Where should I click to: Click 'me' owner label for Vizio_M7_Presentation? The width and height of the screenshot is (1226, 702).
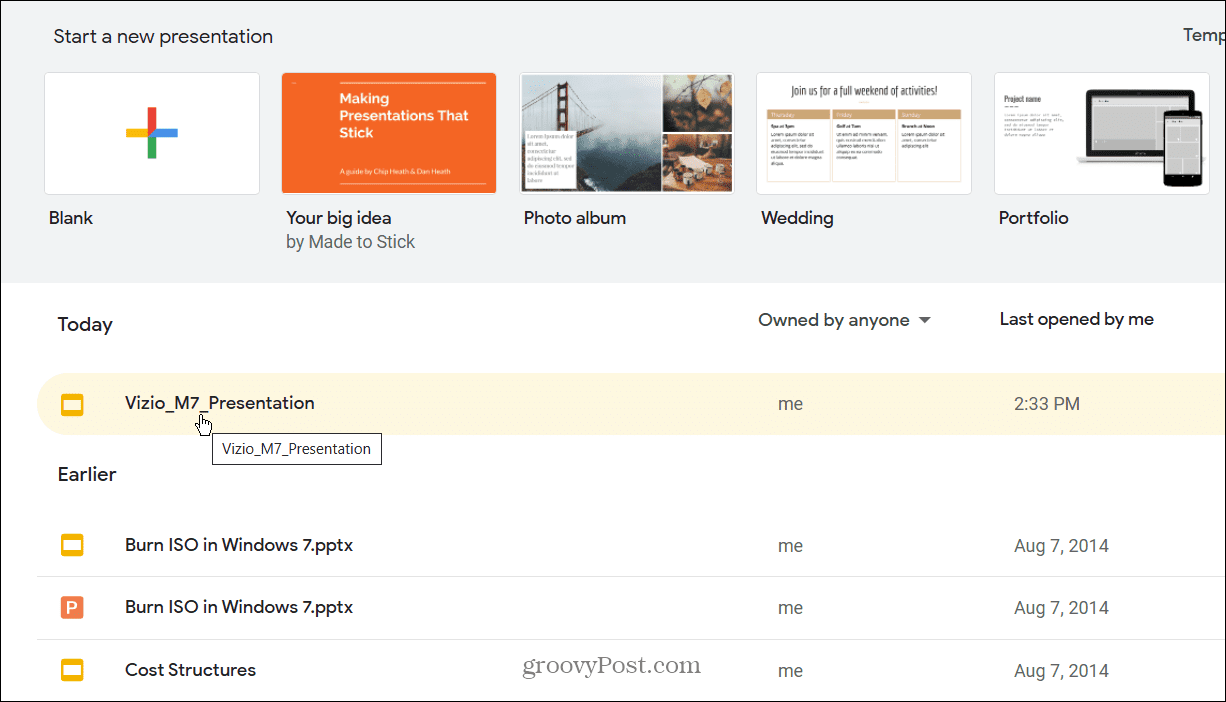click(x=790, y=403)
